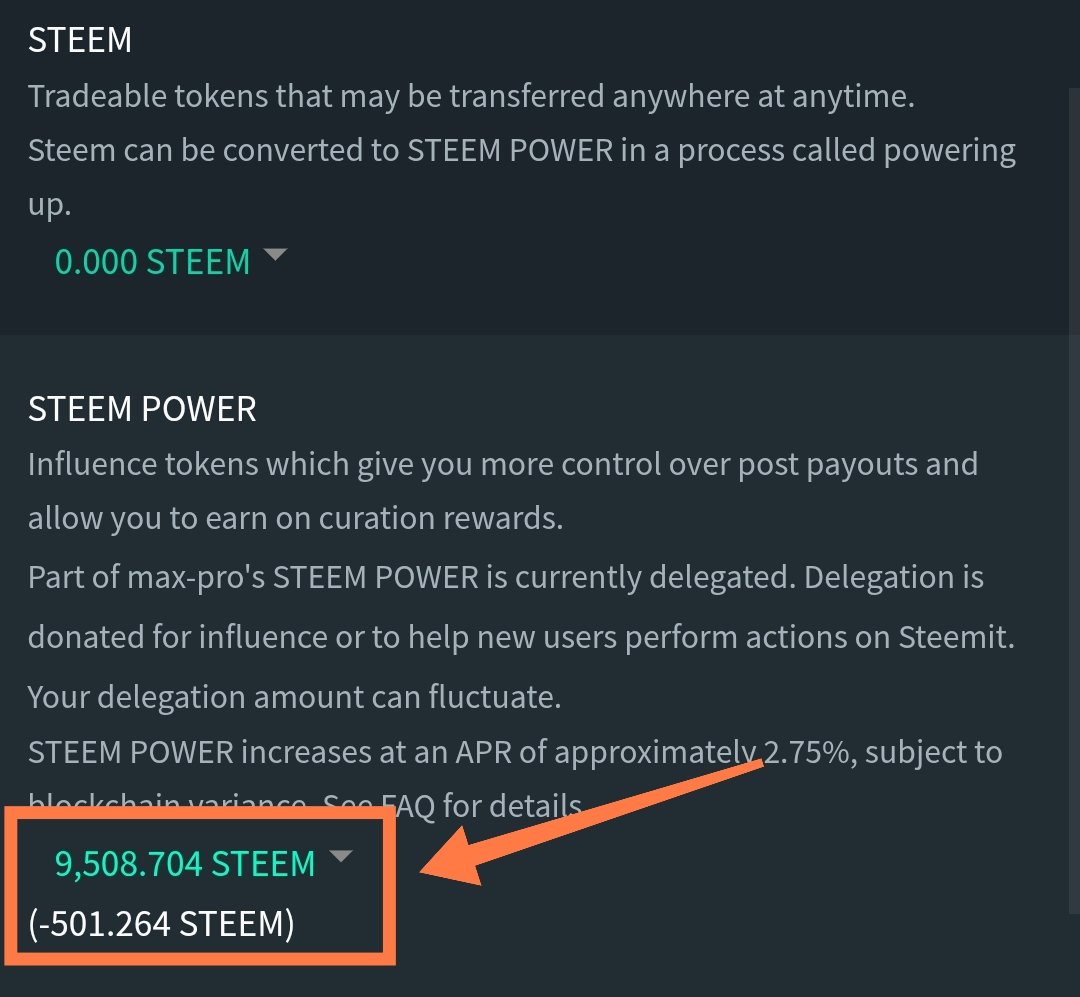Screen dimensions: 1080x997
Task: Click the 'Tradeable tokens' description line
Action: tap(471, 96)
